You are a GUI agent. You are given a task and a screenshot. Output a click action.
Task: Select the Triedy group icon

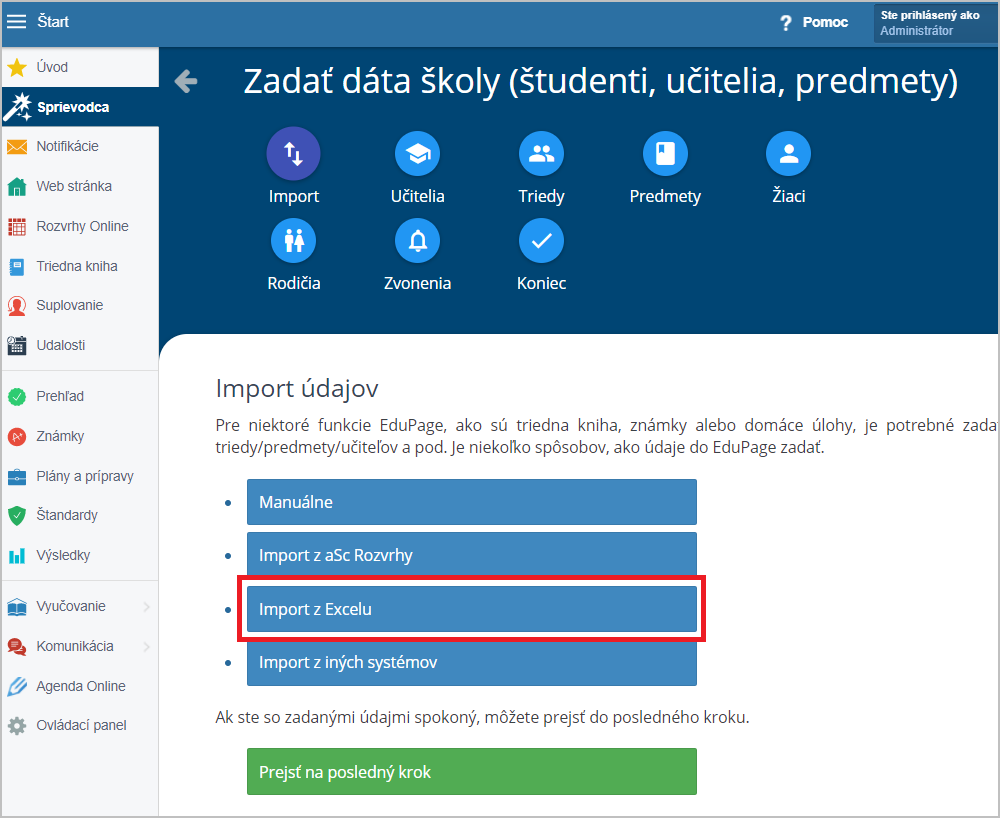[x=541, y=154]
